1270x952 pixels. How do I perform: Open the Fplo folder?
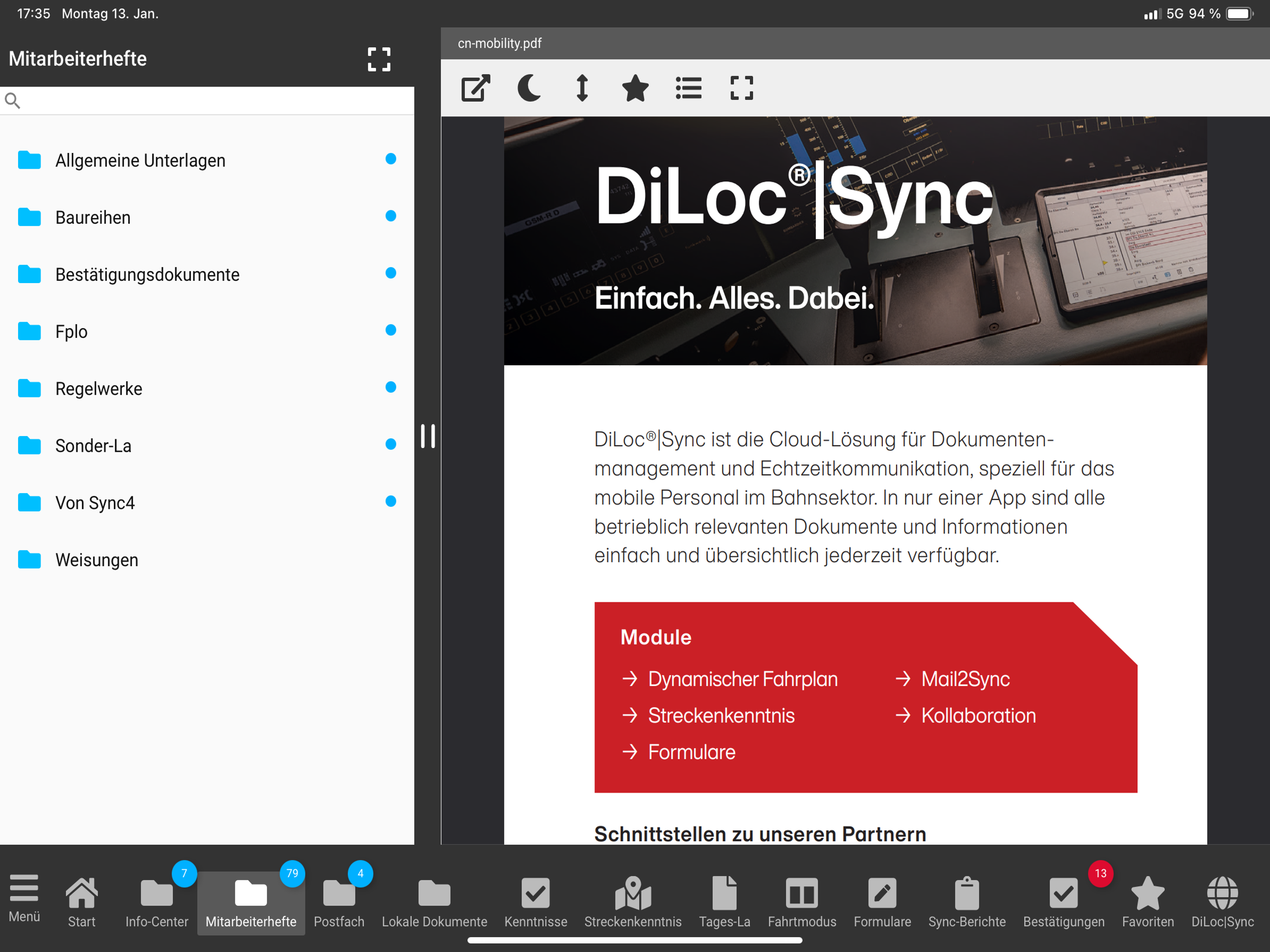[x=207, y=331]
